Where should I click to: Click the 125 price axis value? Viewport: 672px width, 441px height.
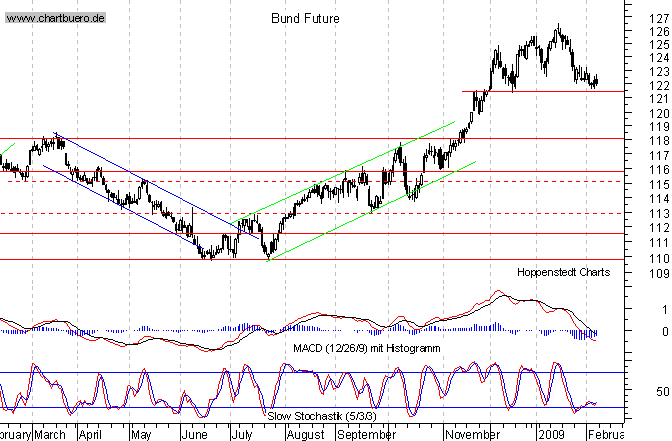click(x=659, y=44)
